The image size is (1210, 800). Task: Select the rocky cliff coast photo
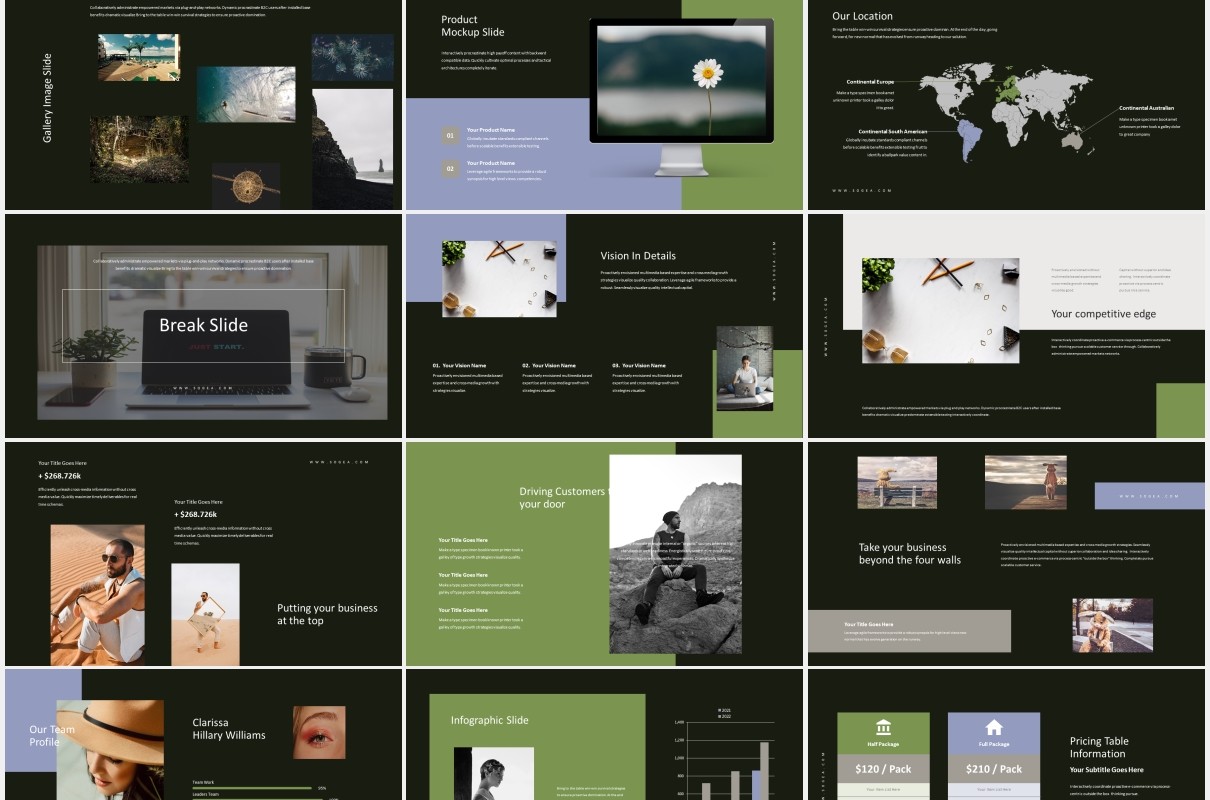[x=352, y=148]
